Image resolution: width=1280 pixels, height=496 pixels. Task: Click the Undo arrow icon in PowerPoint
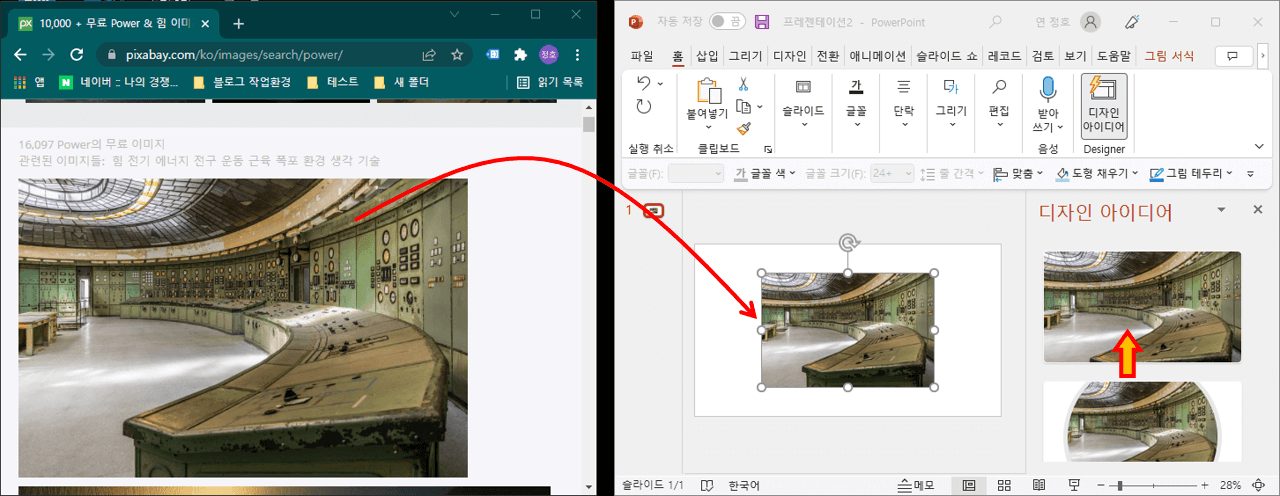(644, 83)
